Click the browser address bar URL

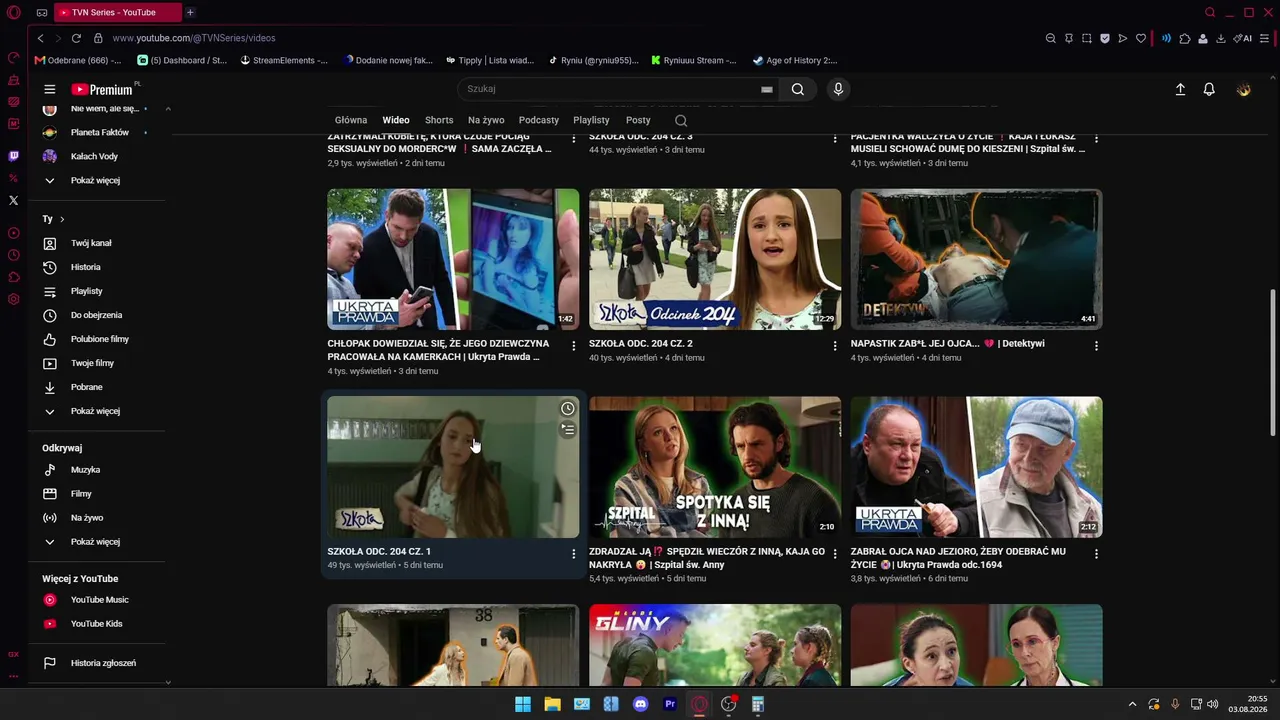[x=194, y=38]
